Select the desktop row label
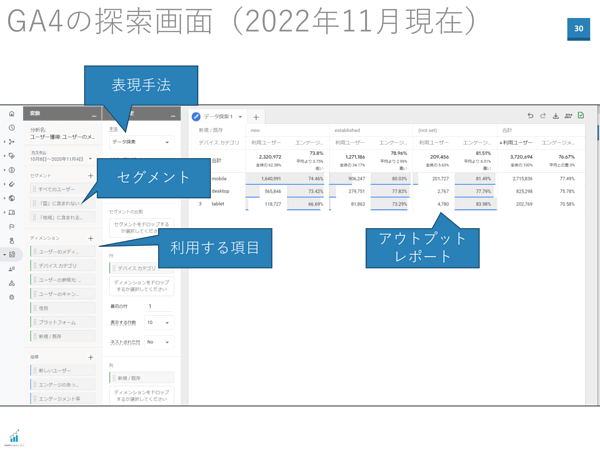 pyautogui.click(x=220, y=191)
